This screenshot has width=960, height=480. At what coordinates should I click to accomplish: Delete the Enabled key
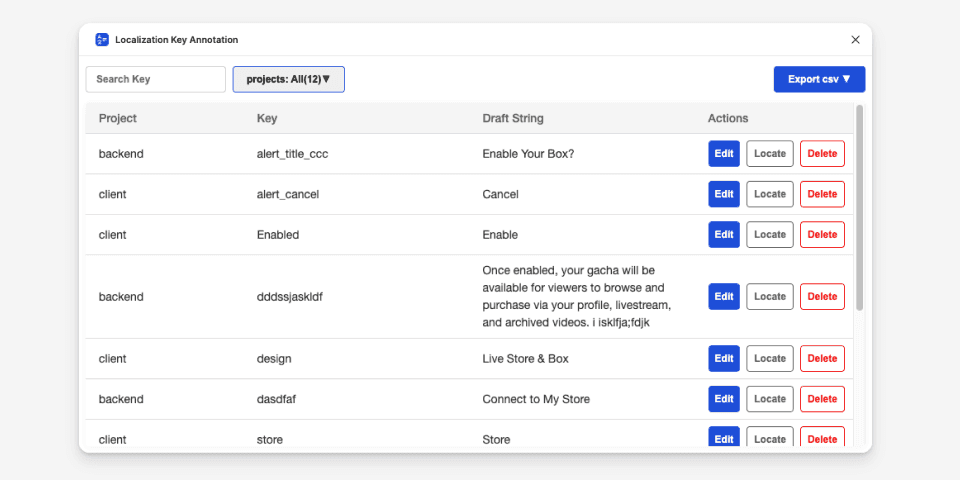822,234
